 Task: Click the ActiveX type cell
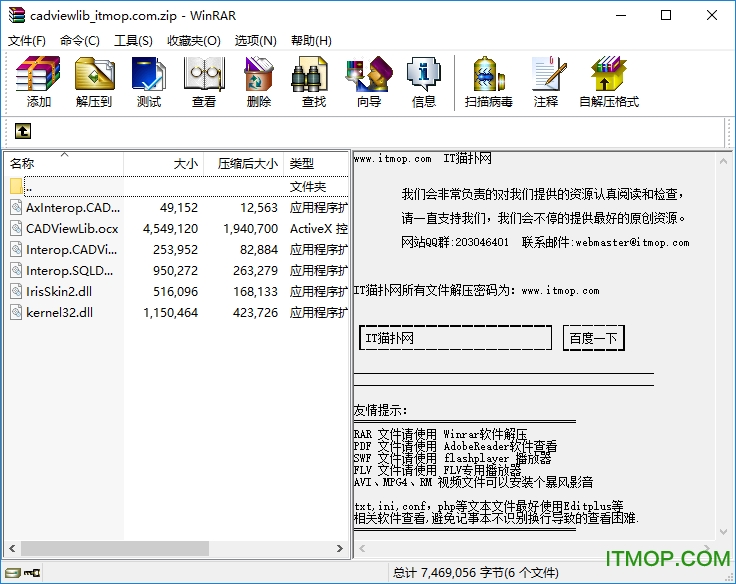[x=319, y=229]
